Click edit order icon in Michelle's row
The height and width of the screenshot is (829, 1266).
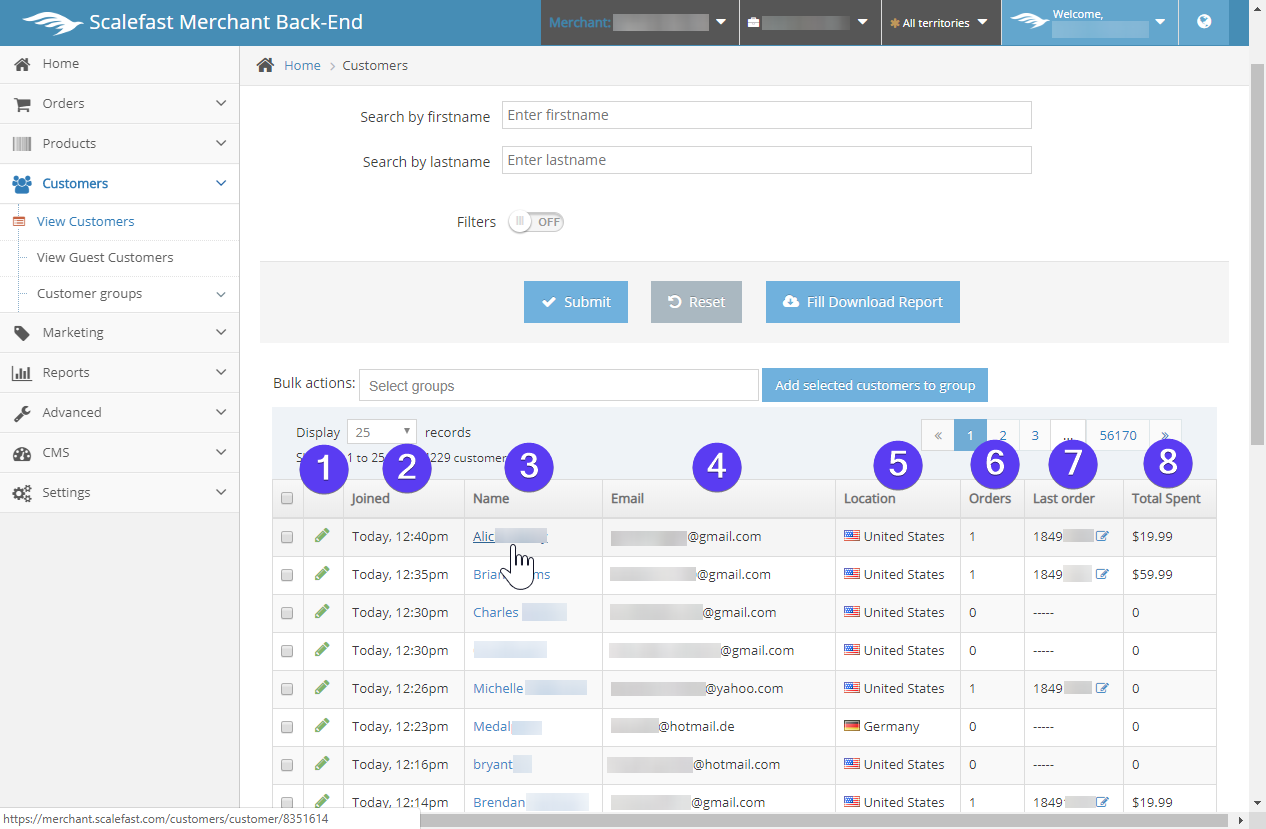click(1102, 688)
